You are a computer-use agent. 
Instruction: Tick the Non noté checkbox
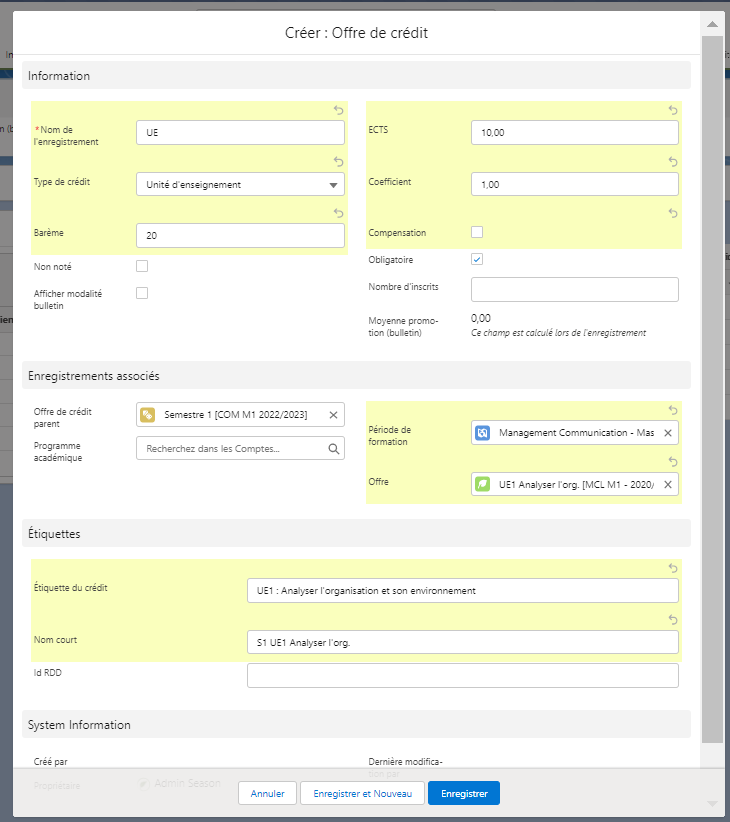click(x=142, y=266)
